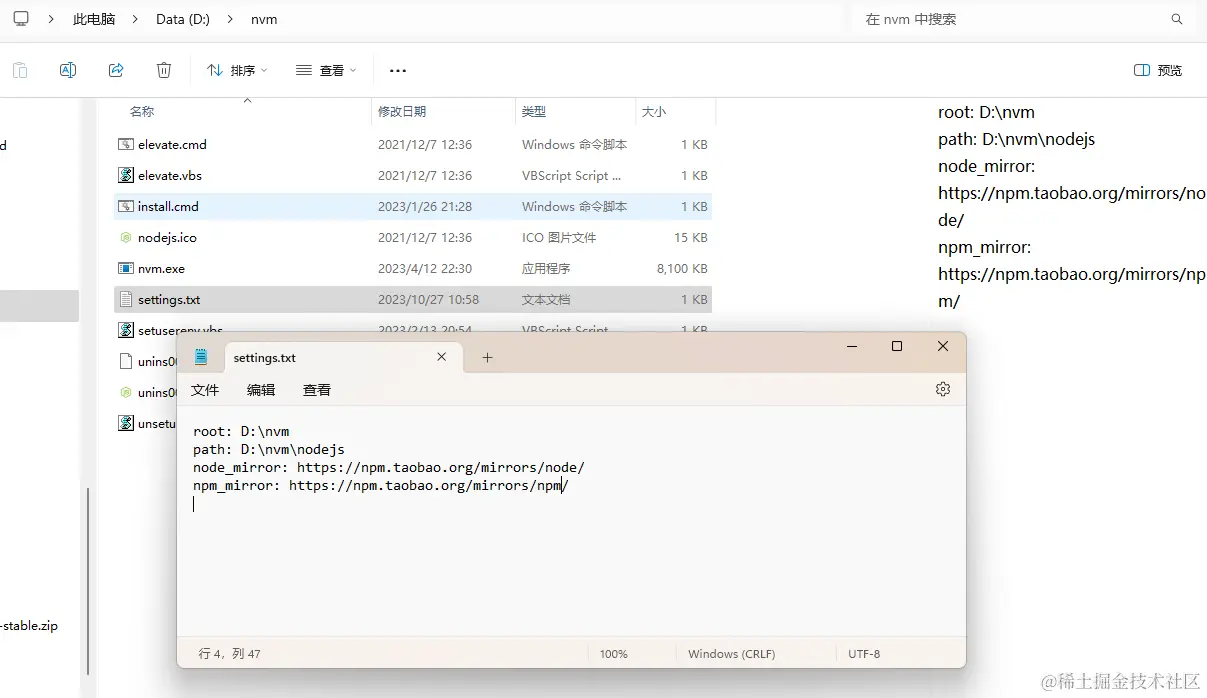Viewport: 1207px width, 698px height.
Task: Click the setuserenv.vbs file icon
Action: coord(126,328)
